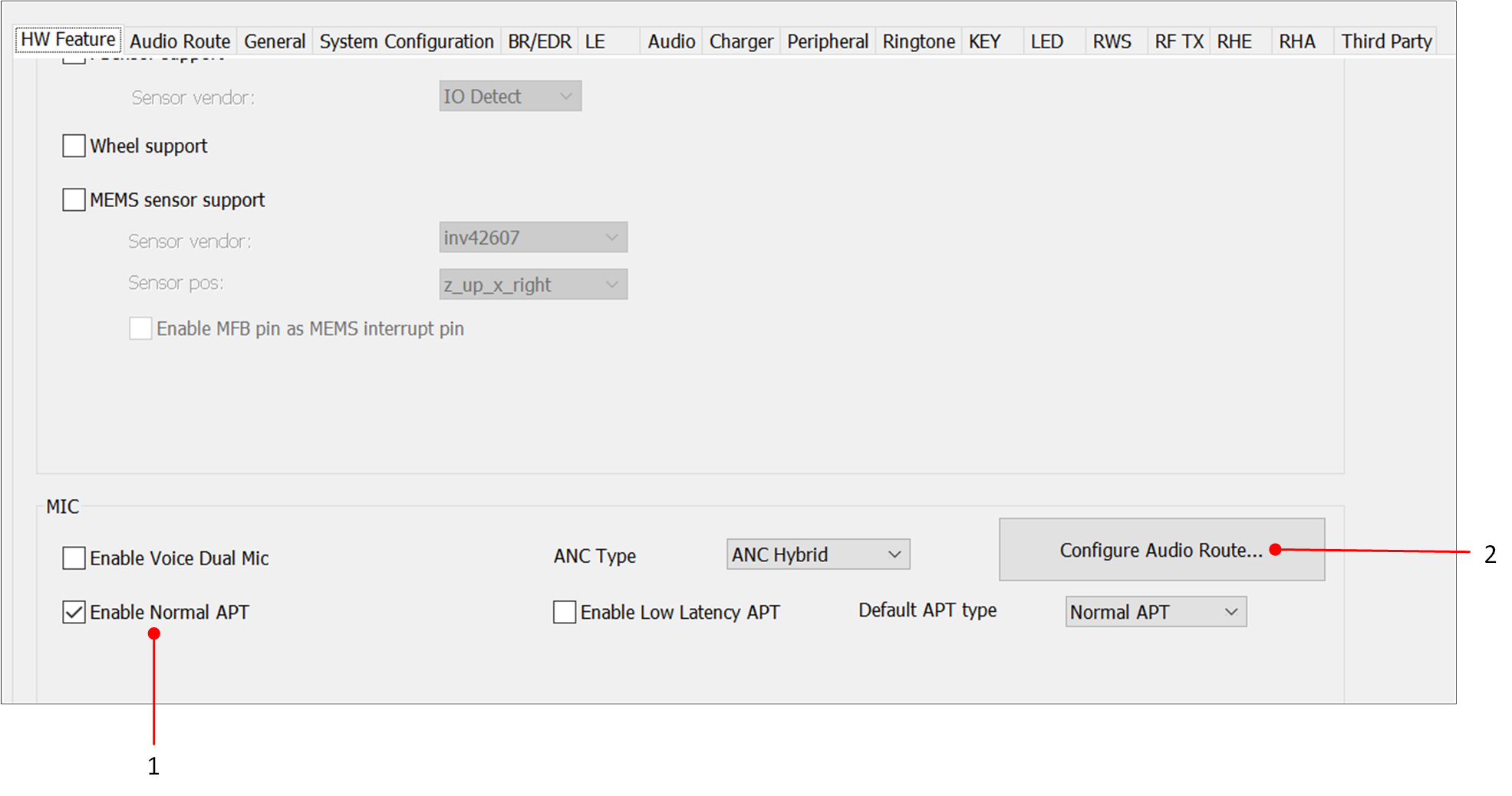Open the LED tab
This screenshot has width=1512, height=796.
tap(1046, 41)
